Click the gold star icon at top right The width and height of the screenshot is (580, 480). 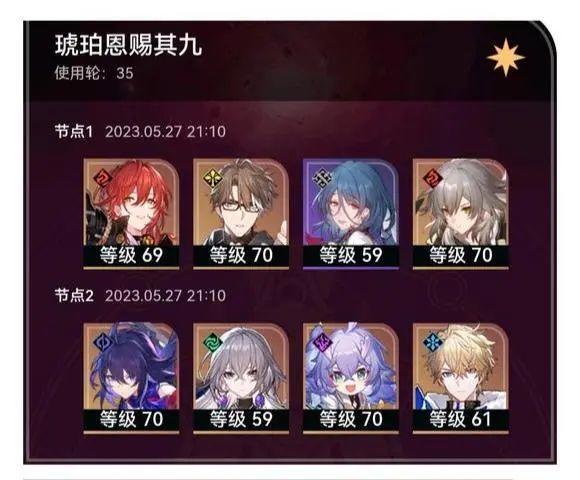(506, 58)
